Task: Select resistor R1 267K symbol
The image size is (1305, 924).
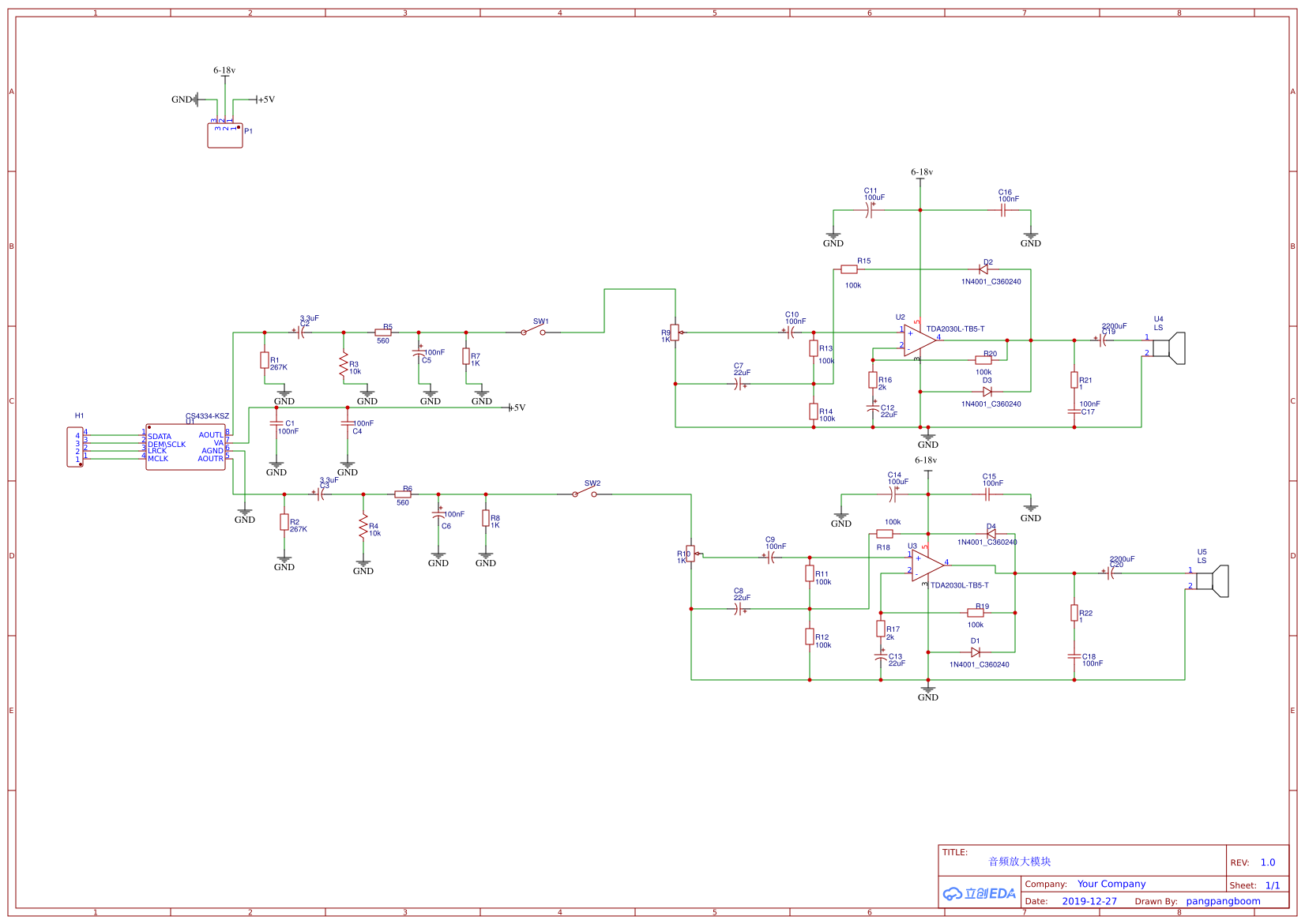Action: [265, 360]
